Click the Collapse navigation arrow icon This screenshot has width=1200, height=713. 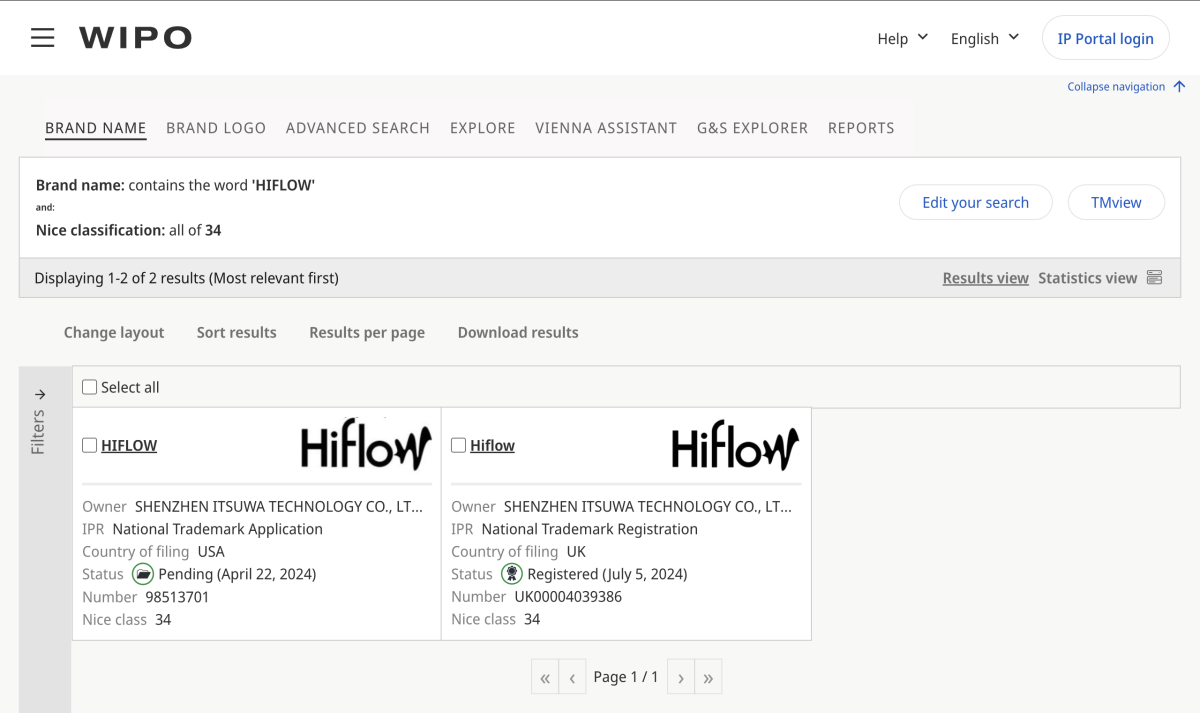click(x=1179, y=87)
